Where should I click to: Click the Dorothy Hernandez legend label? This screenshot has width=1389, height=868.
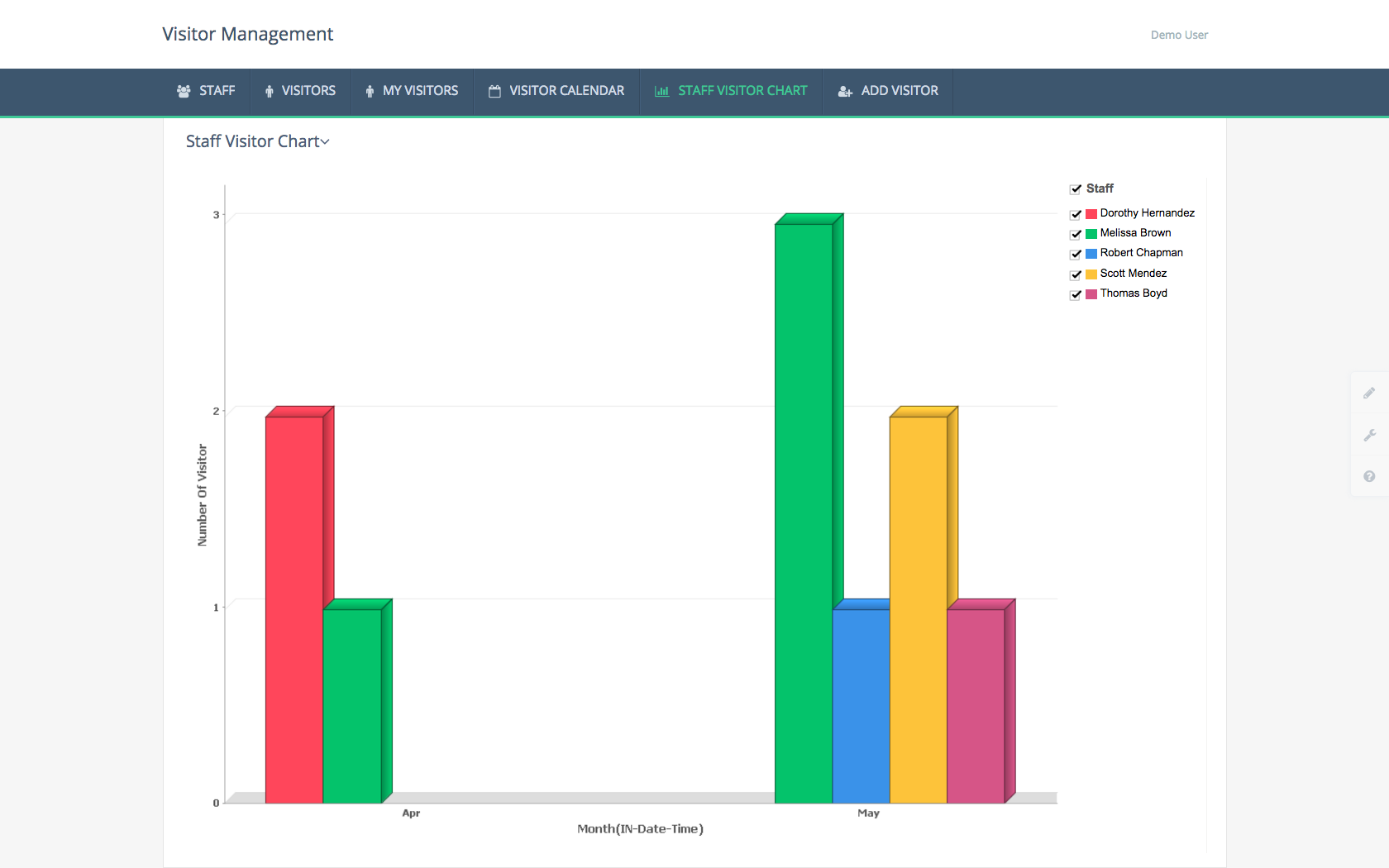1147,213
